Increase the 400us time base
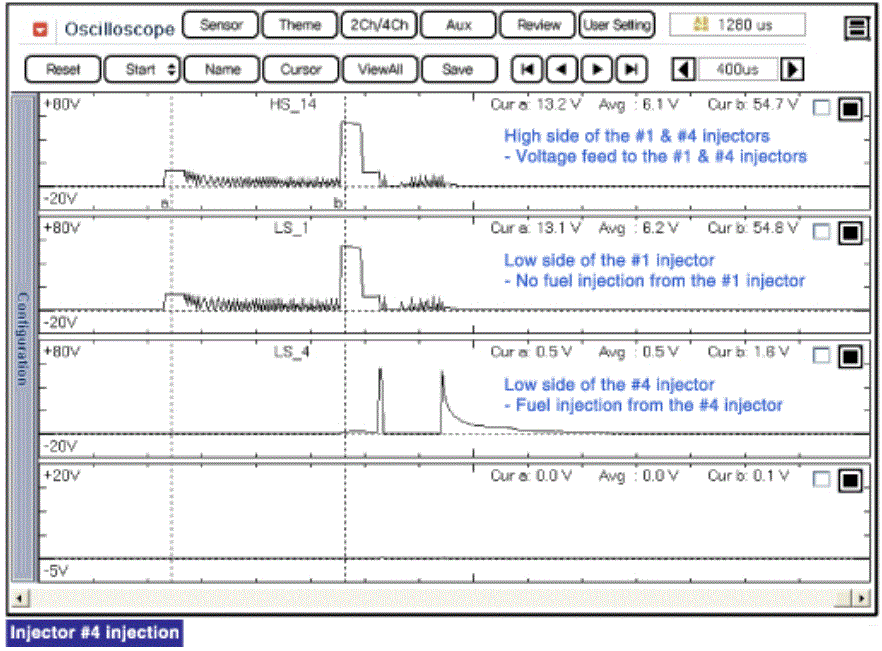Image resolution: width=882 pixels, height=651 pixels. [x=792, y=69]
